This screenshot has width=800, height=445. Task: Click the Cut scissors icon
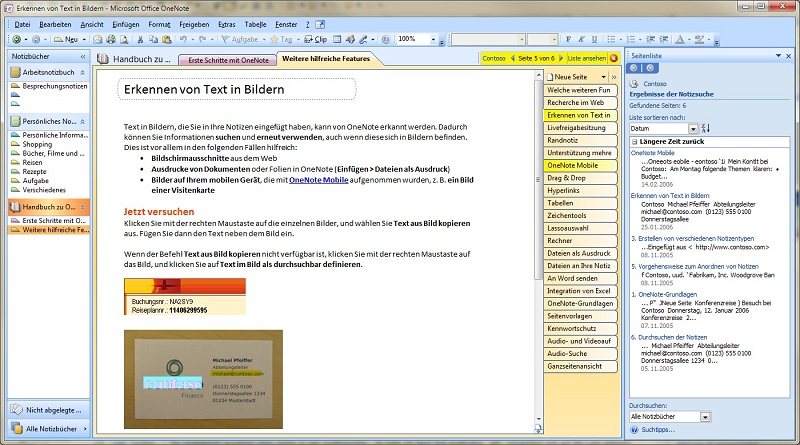pos(140,39)
